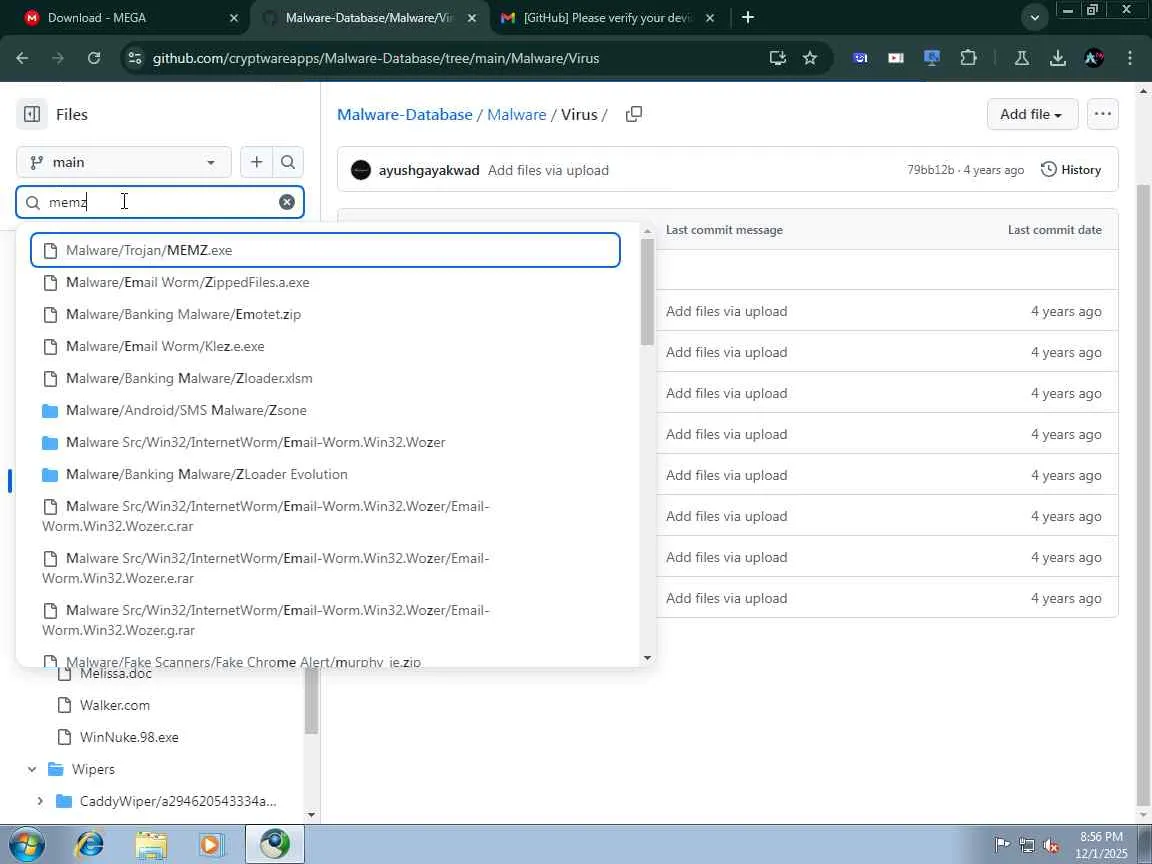Screen dimensions: 1152x864
Task: Select the Wozer.e.rar search result
Action: (x=325, y=568)
